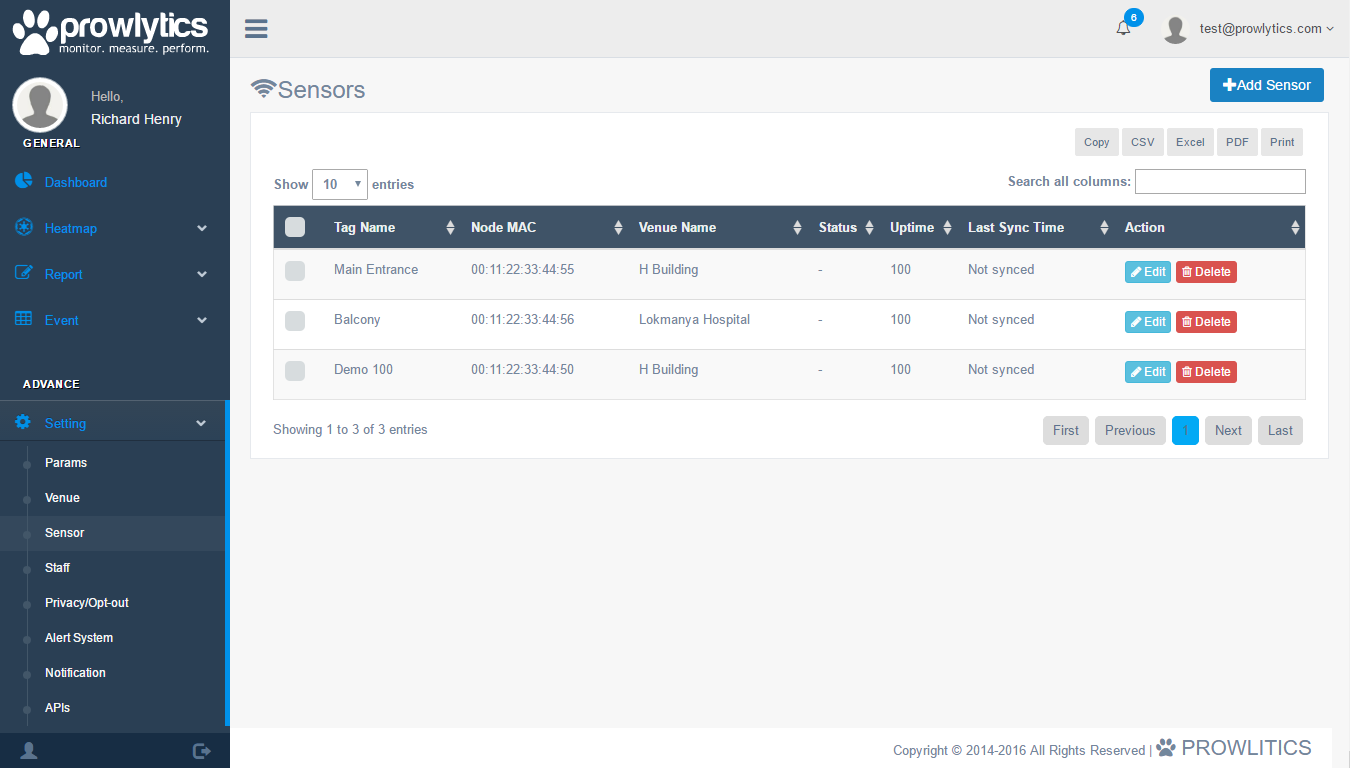Open the test@prowlytics.com account dropdown
1350x768 pixels.
[1266, 29]
